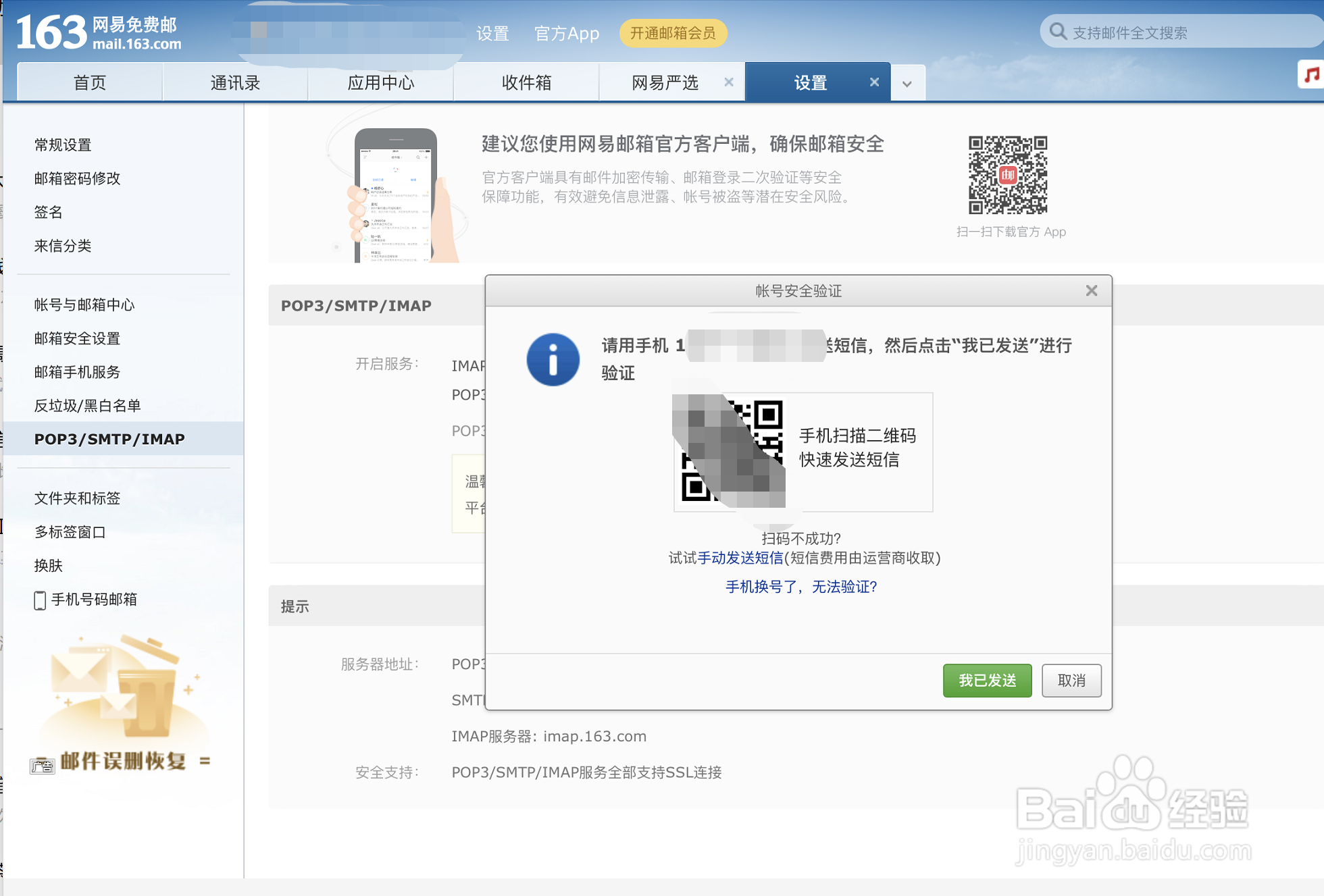Select 反垃圾/黑白名单 sidebar item
Image resolution: width=1324 pixels, height=896 pixels.
click(87, 406)
